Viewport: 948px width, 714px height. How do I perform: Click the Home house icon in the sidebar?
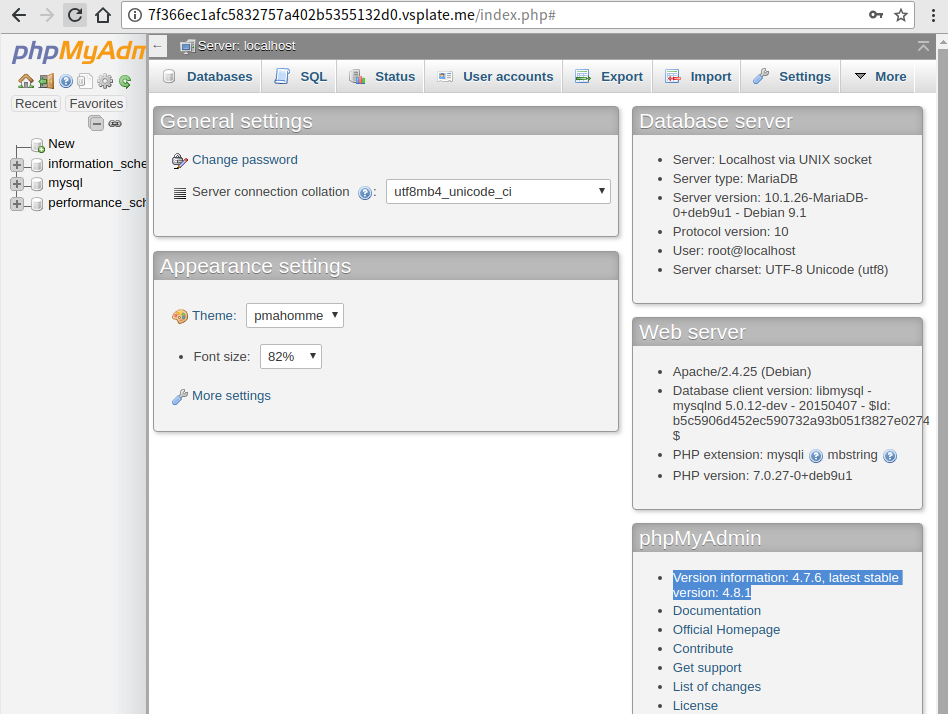pyautogui.click(x=25, y=81)
